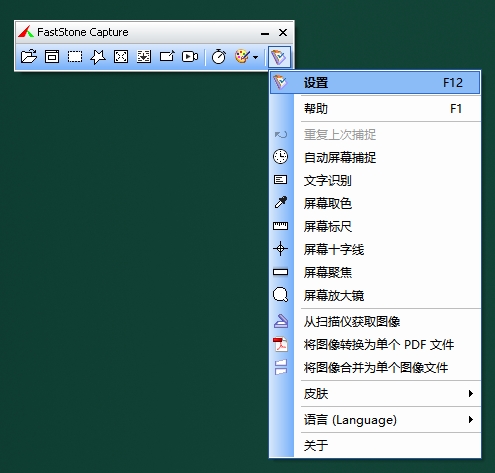Select 屏幕十字线 crosshair item
This screenshot has width=495, height=473.
375,249
